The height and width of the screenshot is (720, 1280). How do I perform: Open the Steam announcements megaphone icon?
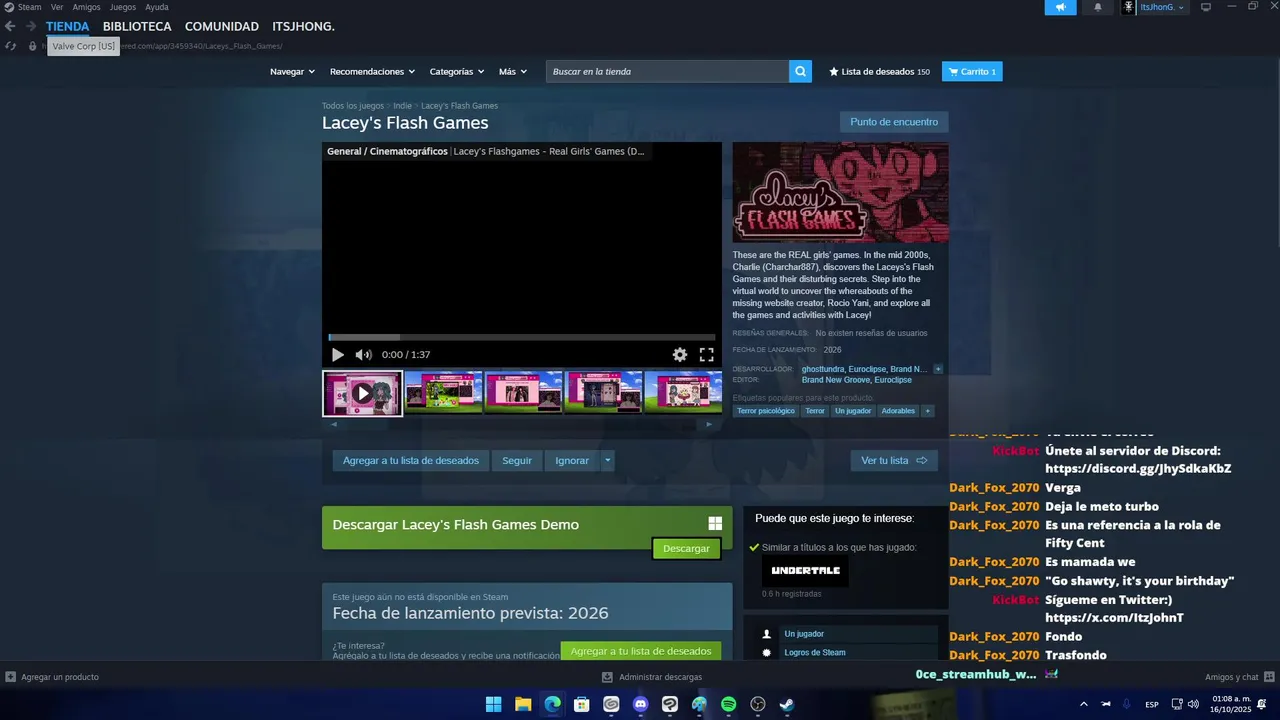tap(1061, 7)
